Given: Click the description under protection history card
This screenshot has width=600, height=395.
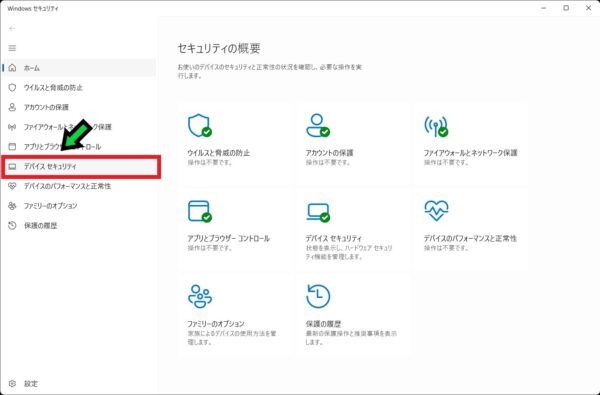Looking at the screenshot, I should 351,338.
